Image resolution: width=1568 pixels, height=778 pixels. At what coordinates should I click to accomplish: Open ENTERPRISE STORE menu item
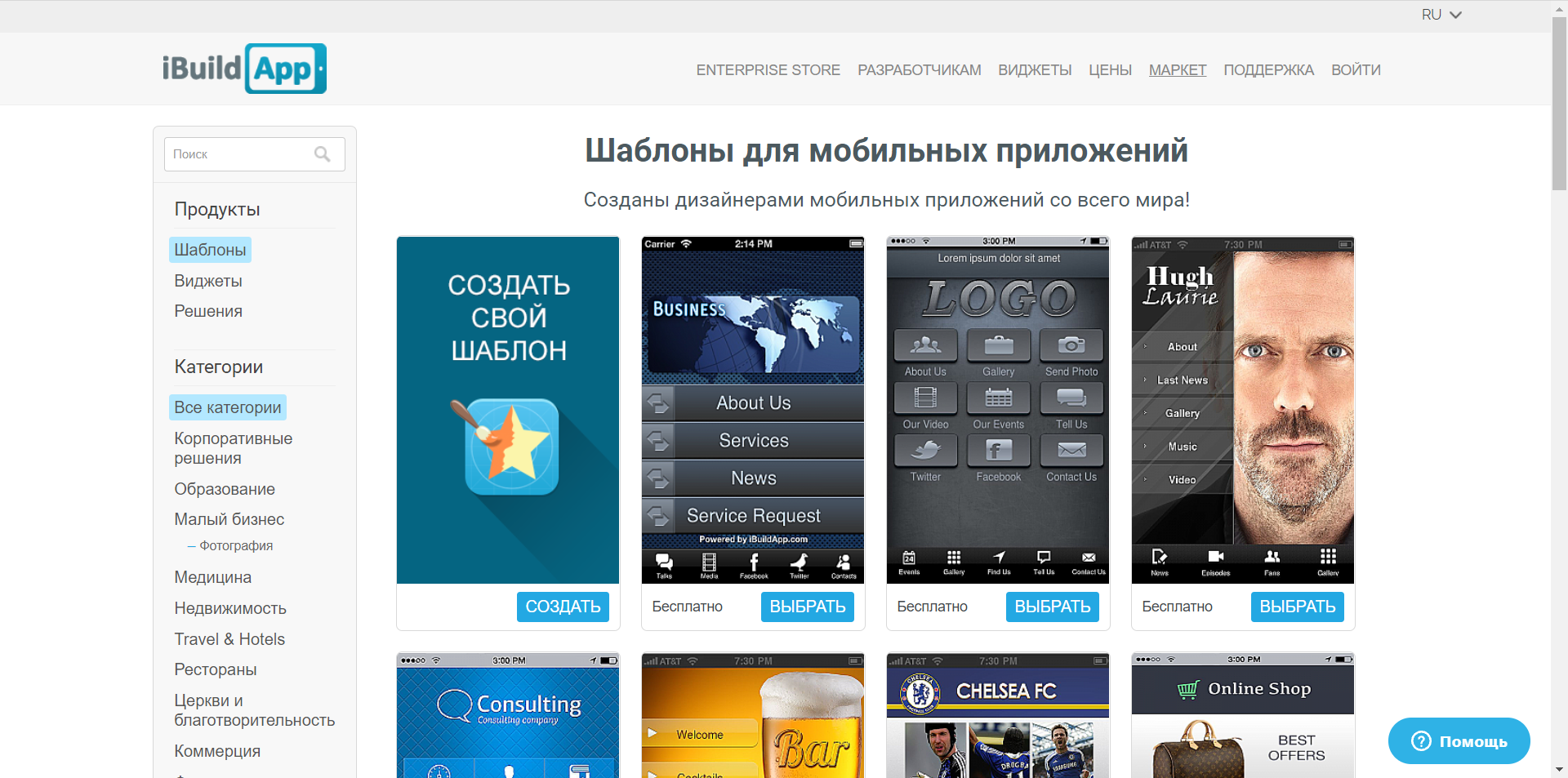click(x=768, y=70)
